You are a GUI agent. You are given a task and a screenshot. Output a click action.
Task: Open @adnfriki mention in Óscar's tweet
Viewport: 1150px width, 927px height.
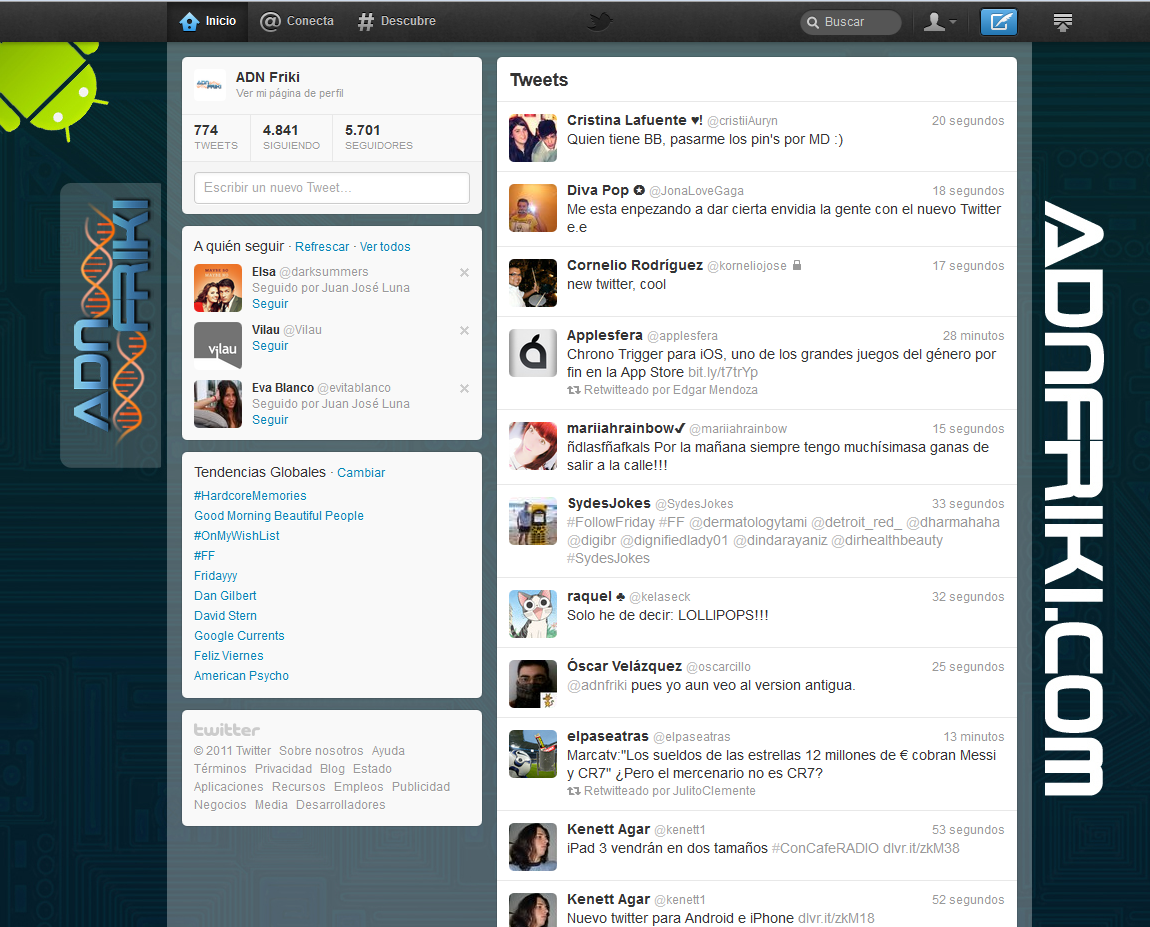(597, 685)
